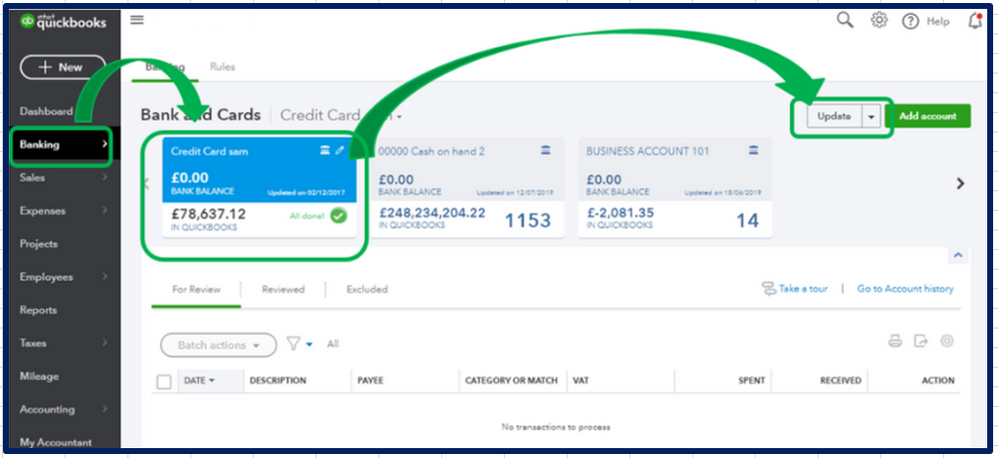Open the Update button dropdown arrow

click(871, 117)
